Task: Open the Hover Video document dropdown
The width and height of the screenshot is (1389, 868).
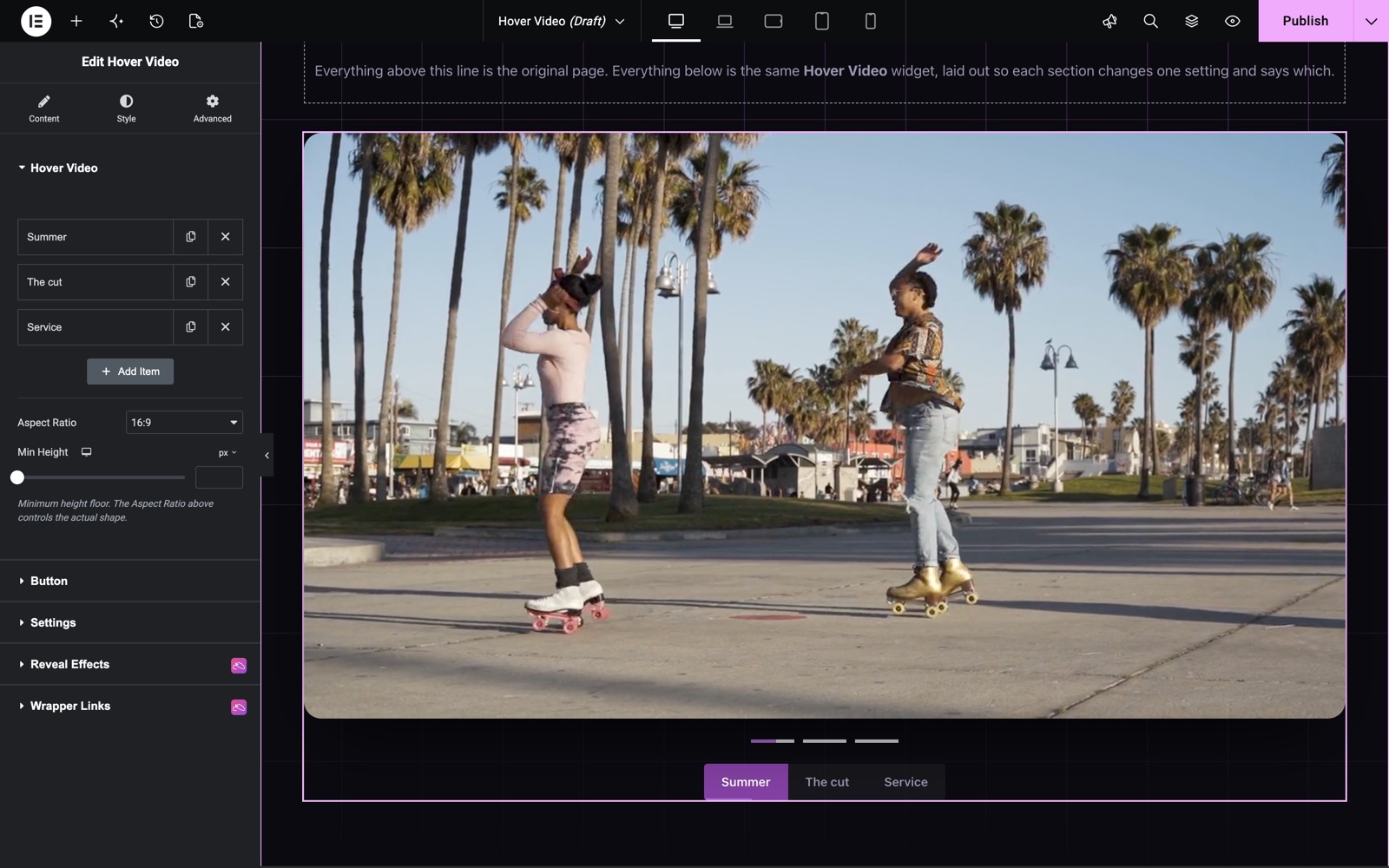Action: tap(562, 21)
